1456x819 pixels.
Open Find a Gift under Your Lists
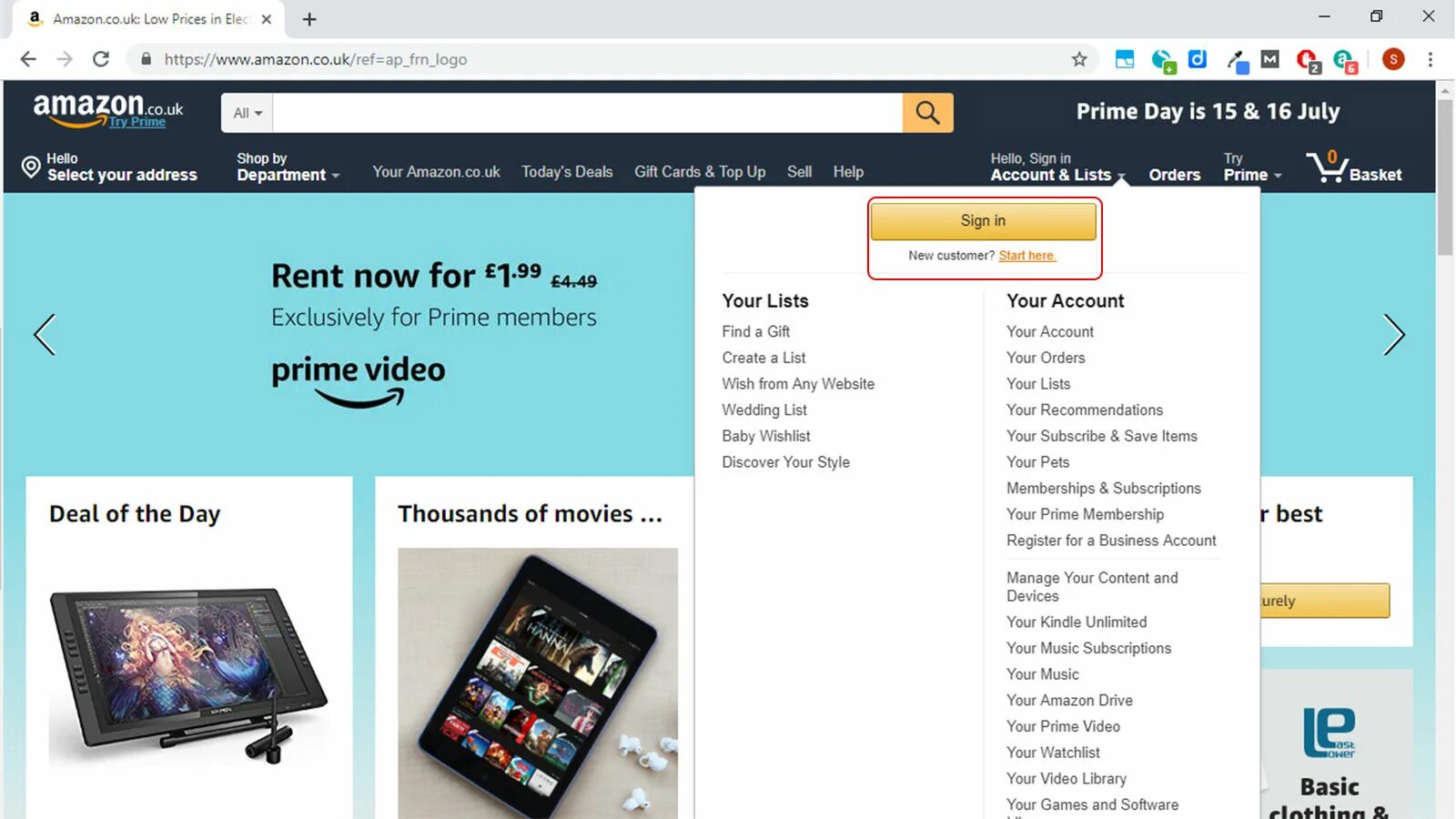tap(755, 332)
